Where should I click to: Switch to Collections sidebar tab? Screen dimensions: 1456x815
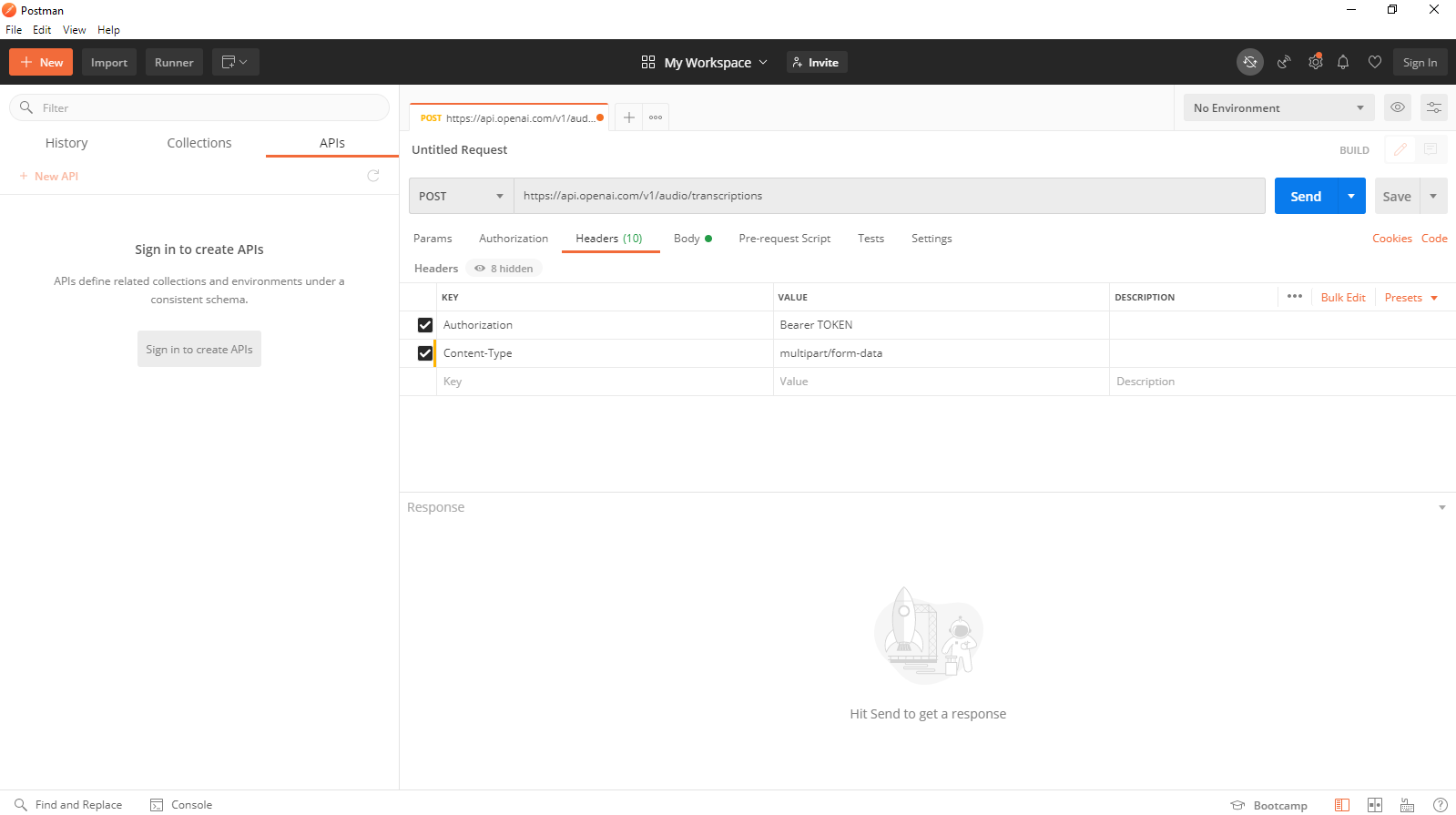(x=199, y=143)
